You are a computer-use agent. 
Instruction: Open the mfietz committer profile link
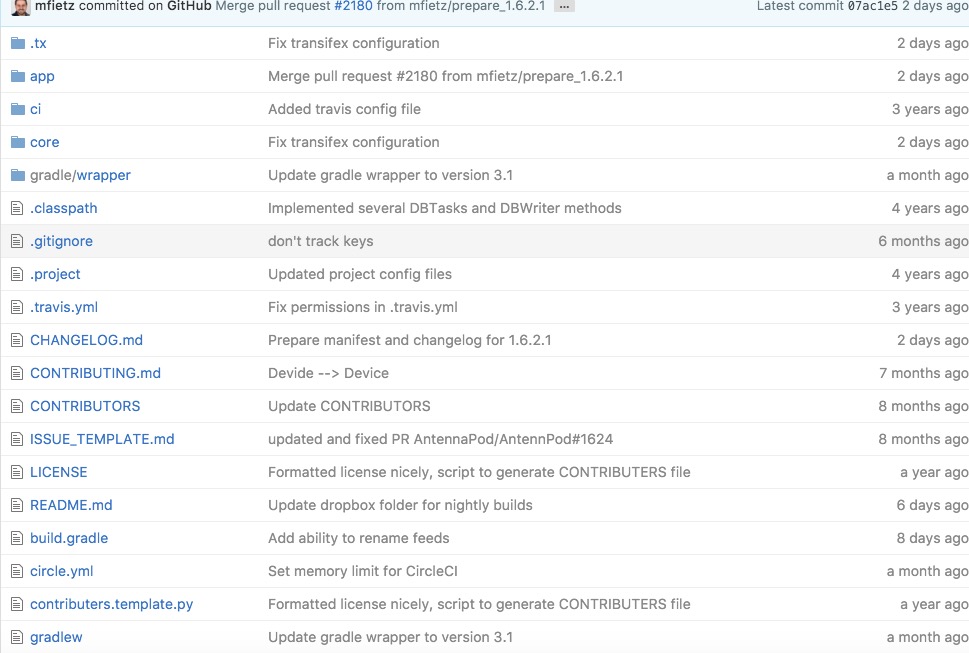[x=54, y=6]
